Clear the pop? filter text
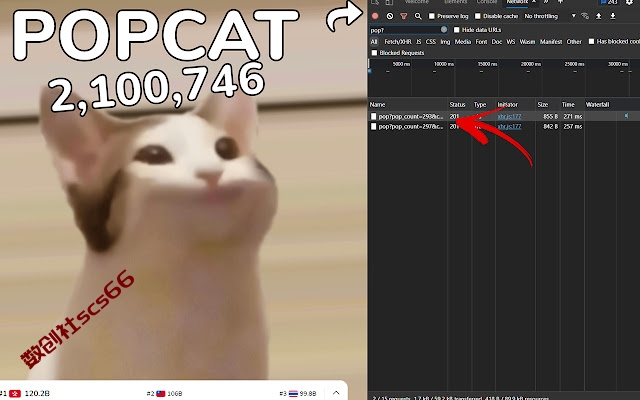 coord(444,29)
